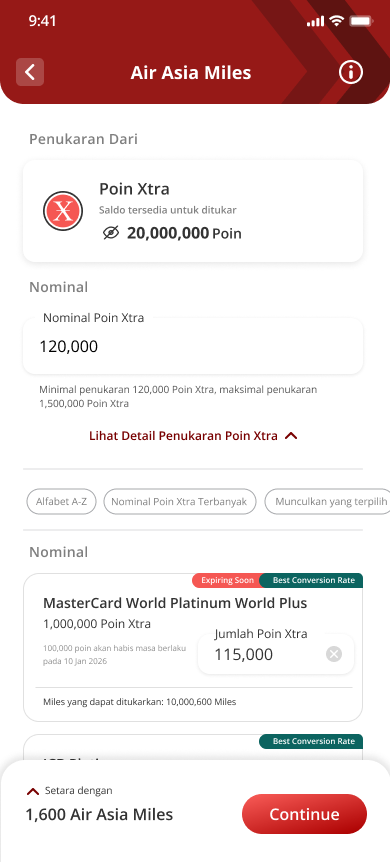Tap the cellular signal icon

click(316, 21)
